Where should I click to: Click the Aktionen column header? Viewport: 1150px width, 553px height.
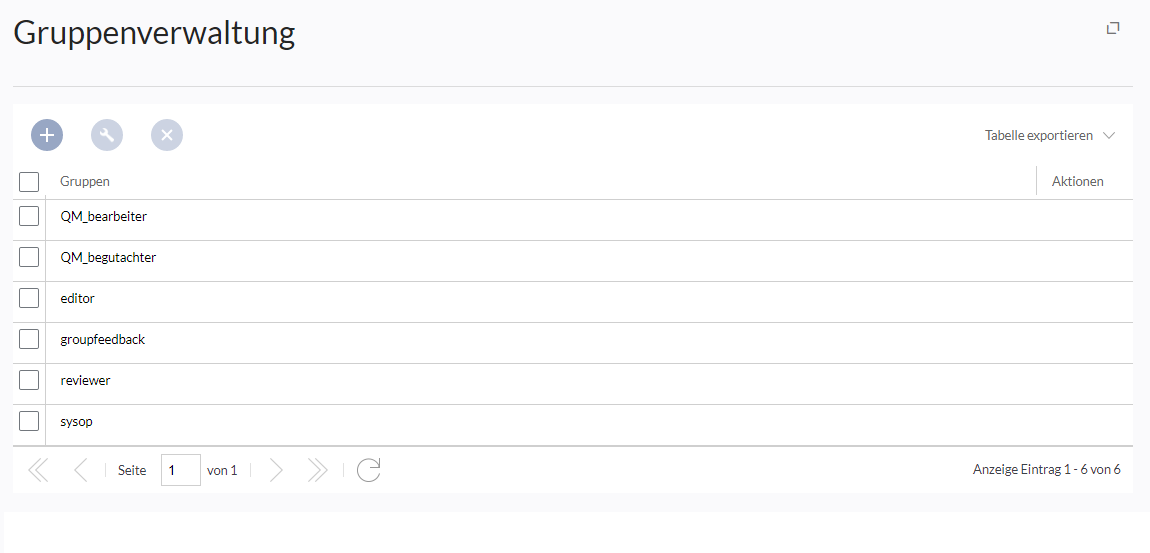(x=1077, y=181)
